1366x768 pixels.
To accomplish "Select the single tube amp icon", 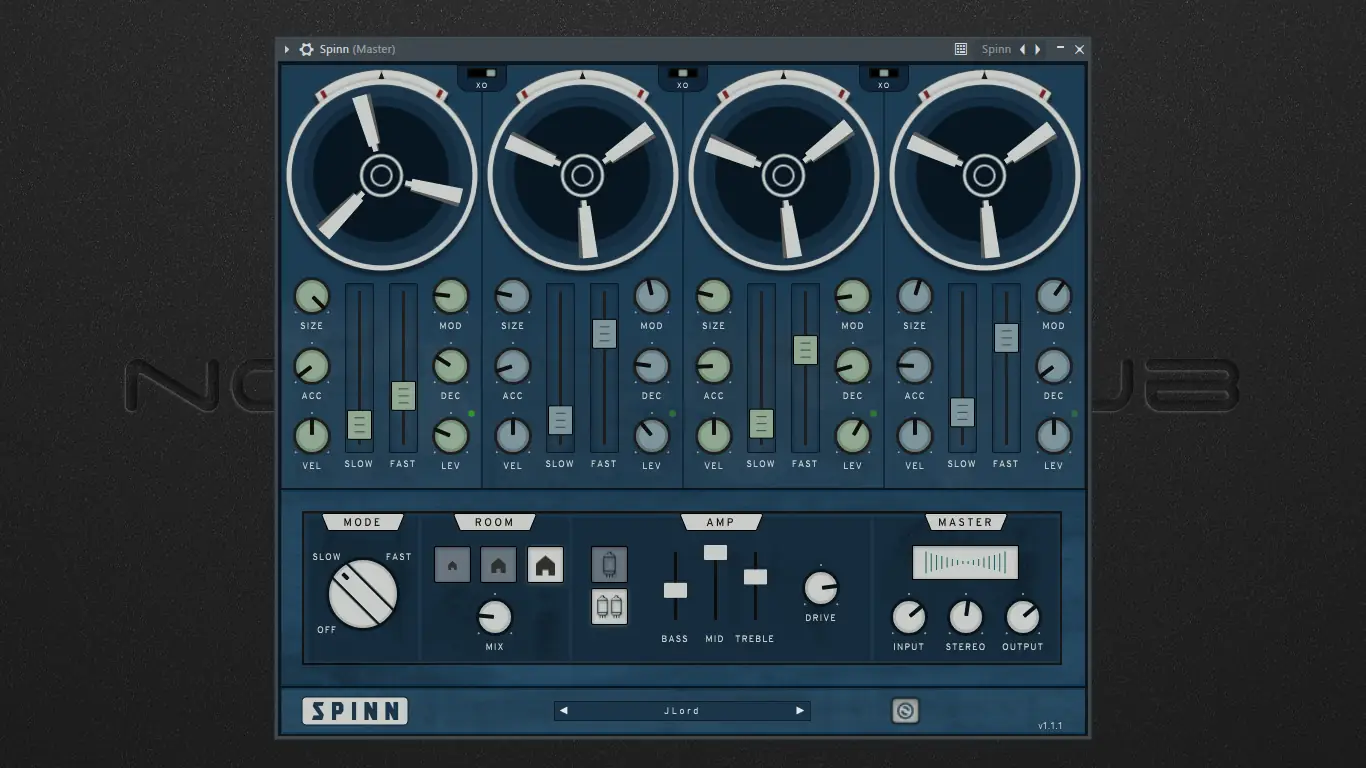I will coord(608,564).
